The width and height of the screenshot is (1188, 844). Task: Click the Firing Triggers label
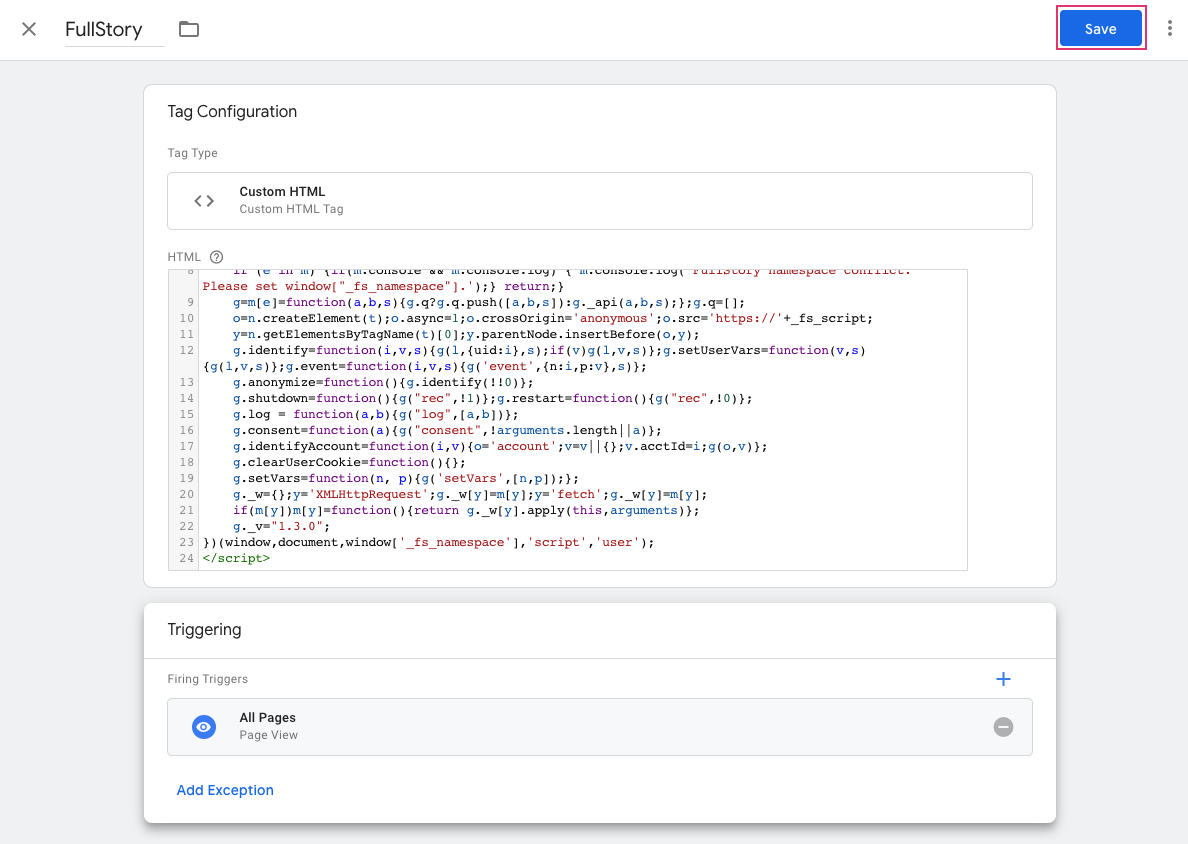coord(207,679)
